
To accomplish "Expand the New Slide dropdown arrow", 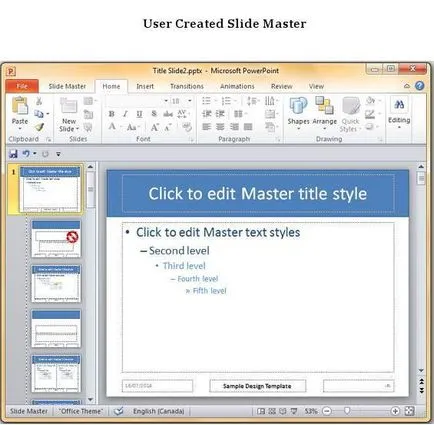I will point(77,129).
